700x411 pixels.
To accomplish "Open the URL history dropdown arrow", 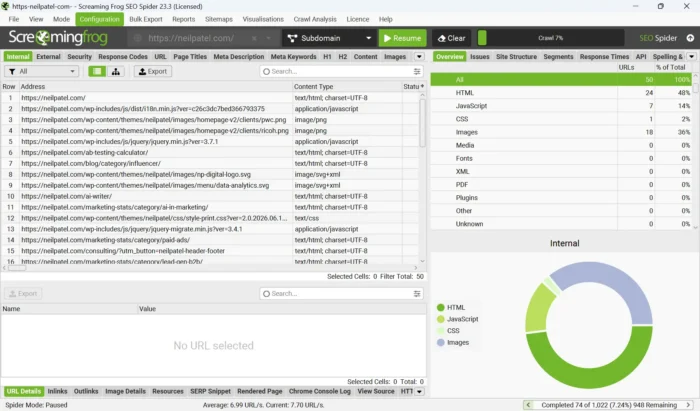I will coord(268,38).
